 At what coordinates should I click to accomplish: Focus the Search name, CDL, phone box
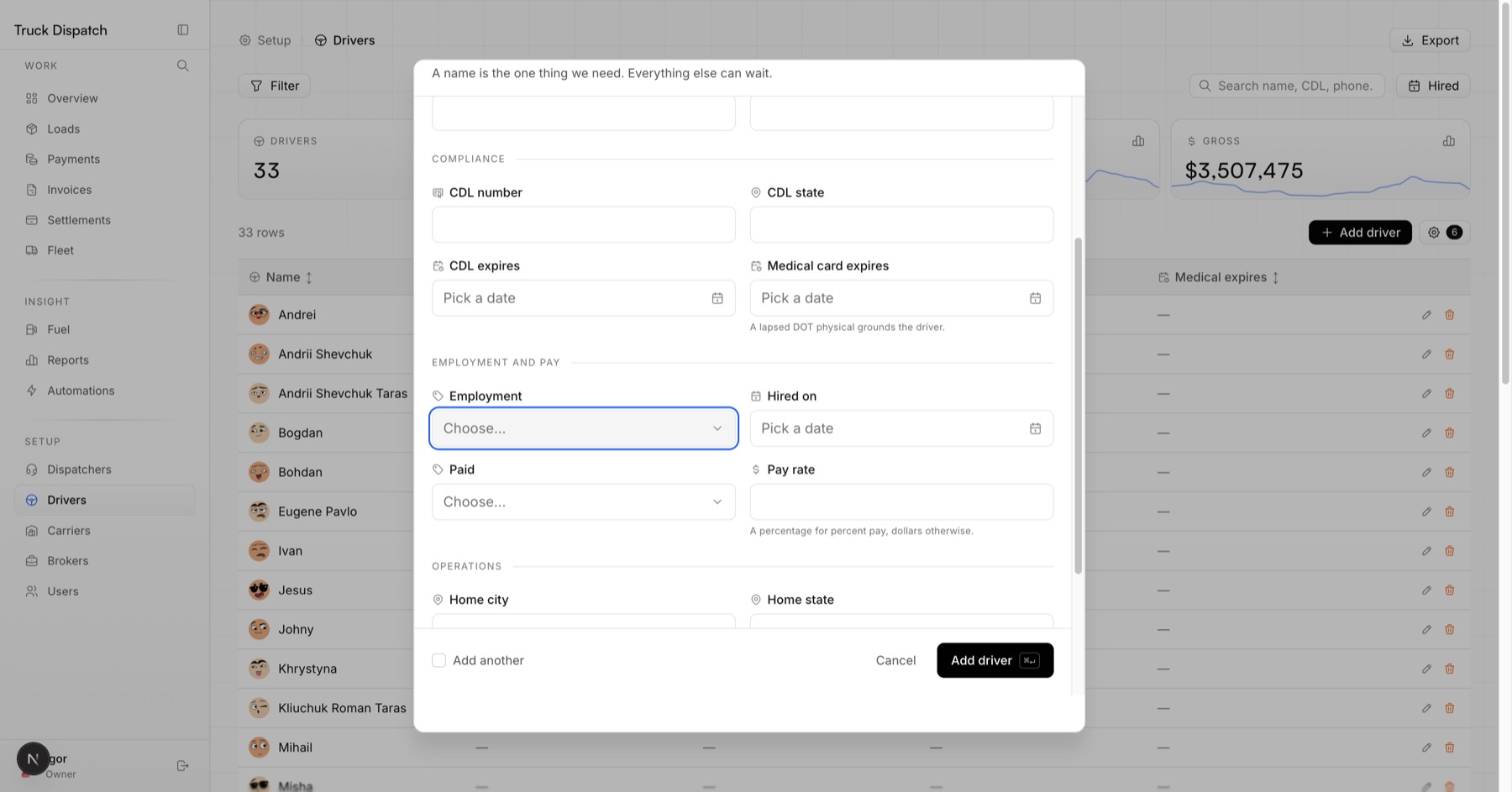(x=1287, y=86)
